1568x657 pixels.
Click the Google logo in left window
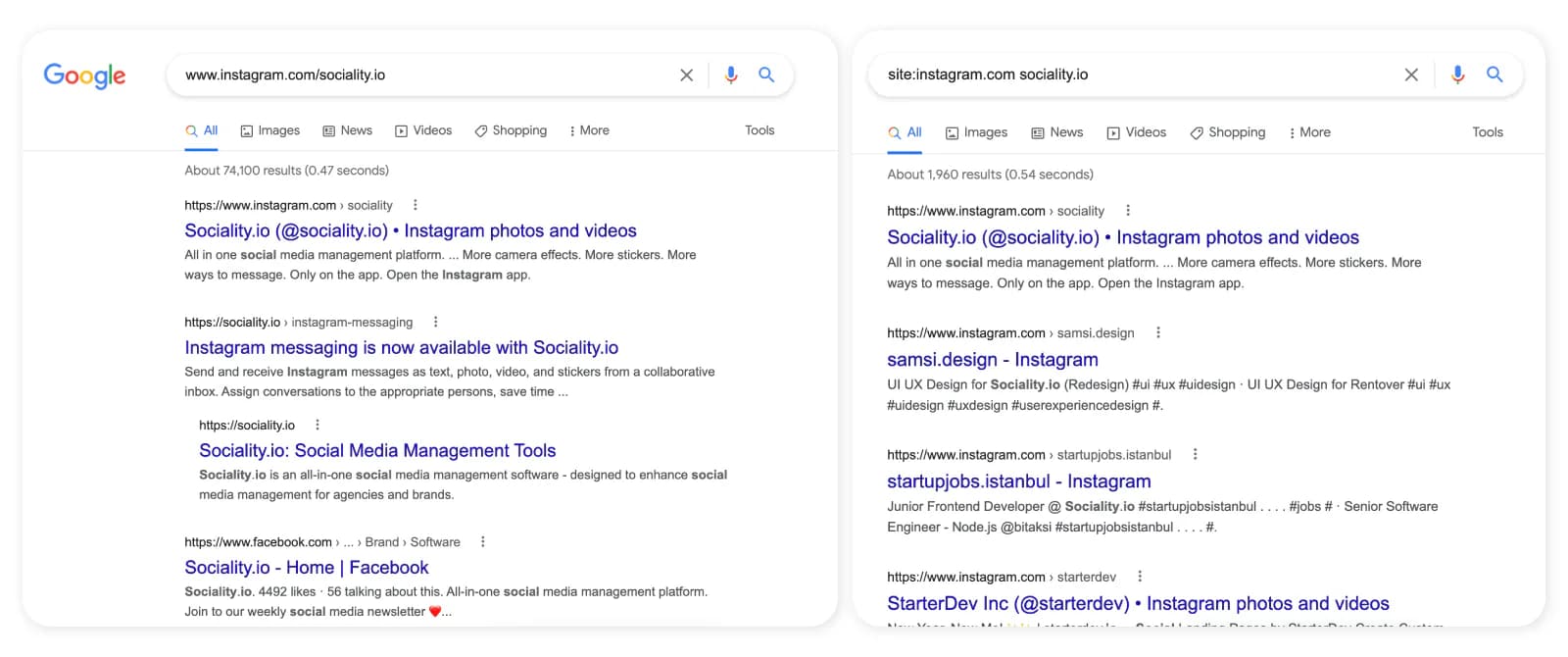coord(84,76)
